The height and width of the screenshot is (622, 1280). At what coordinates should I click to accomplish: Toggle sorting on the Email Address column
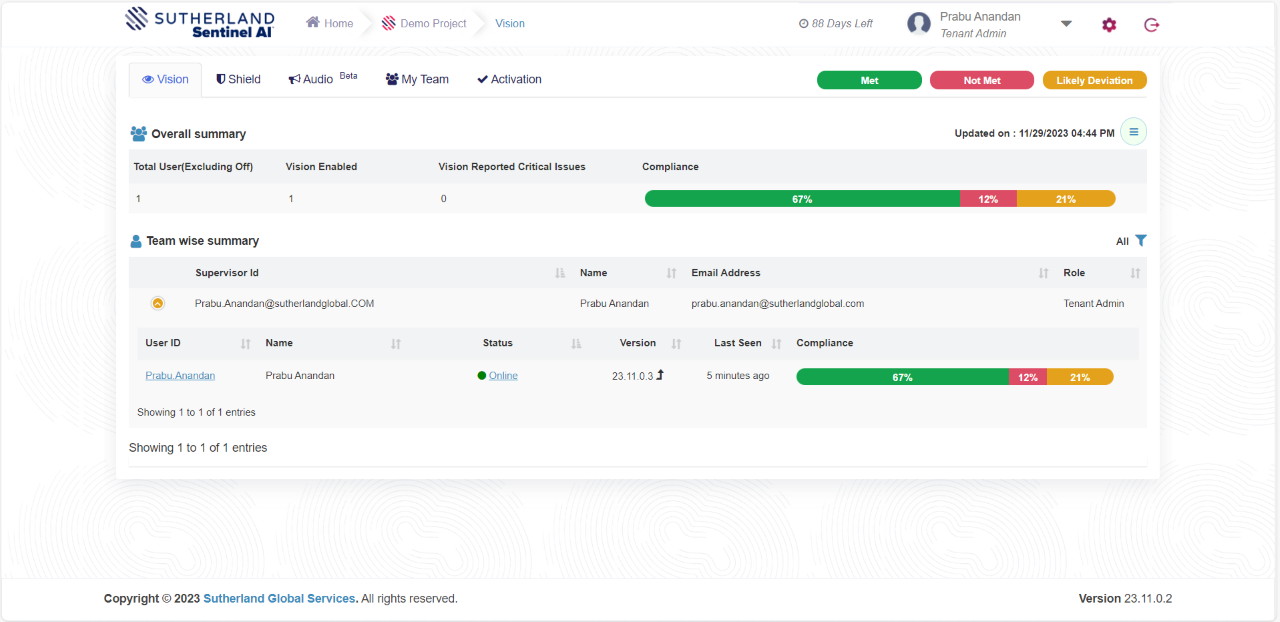point(1045,272)
